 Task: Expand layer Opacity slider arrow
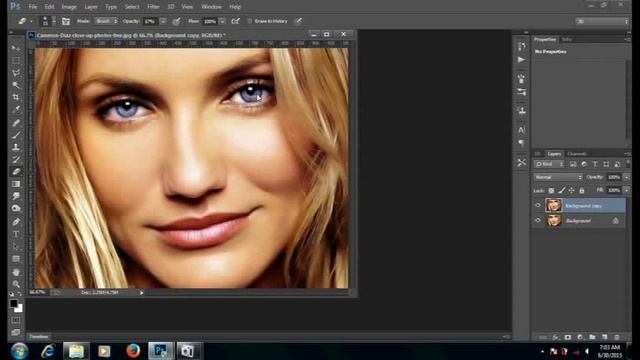click(627, 177)
